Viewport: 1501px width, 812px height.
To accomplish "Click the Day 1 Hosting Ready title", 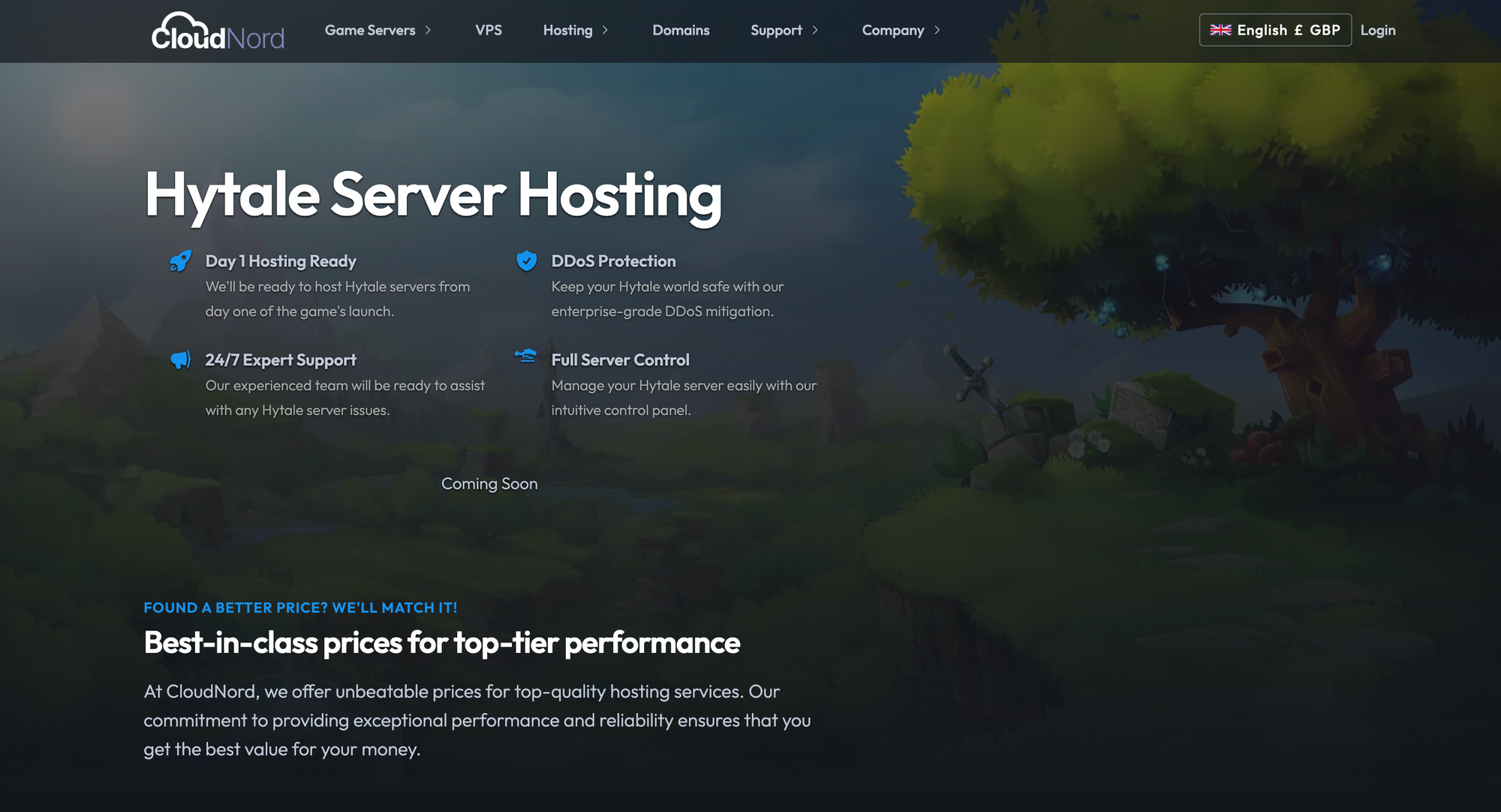I will point(281,261).
